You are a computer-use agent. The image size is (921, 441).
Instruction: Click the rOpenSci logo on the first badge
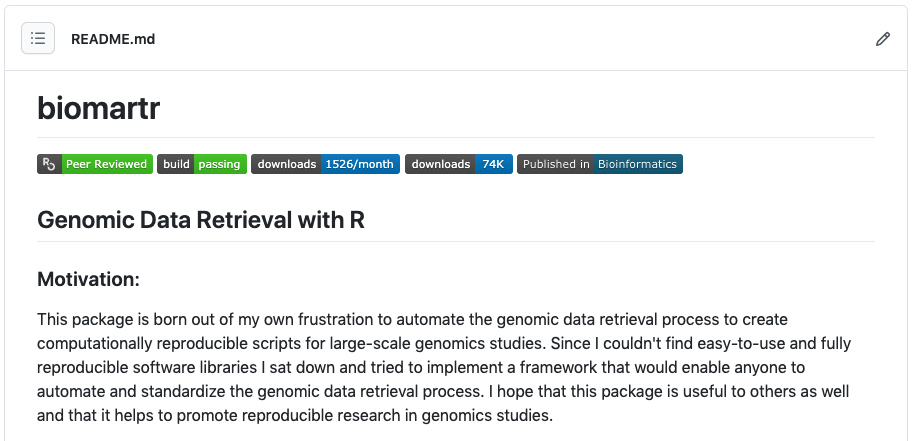click(x=49, y=164)
